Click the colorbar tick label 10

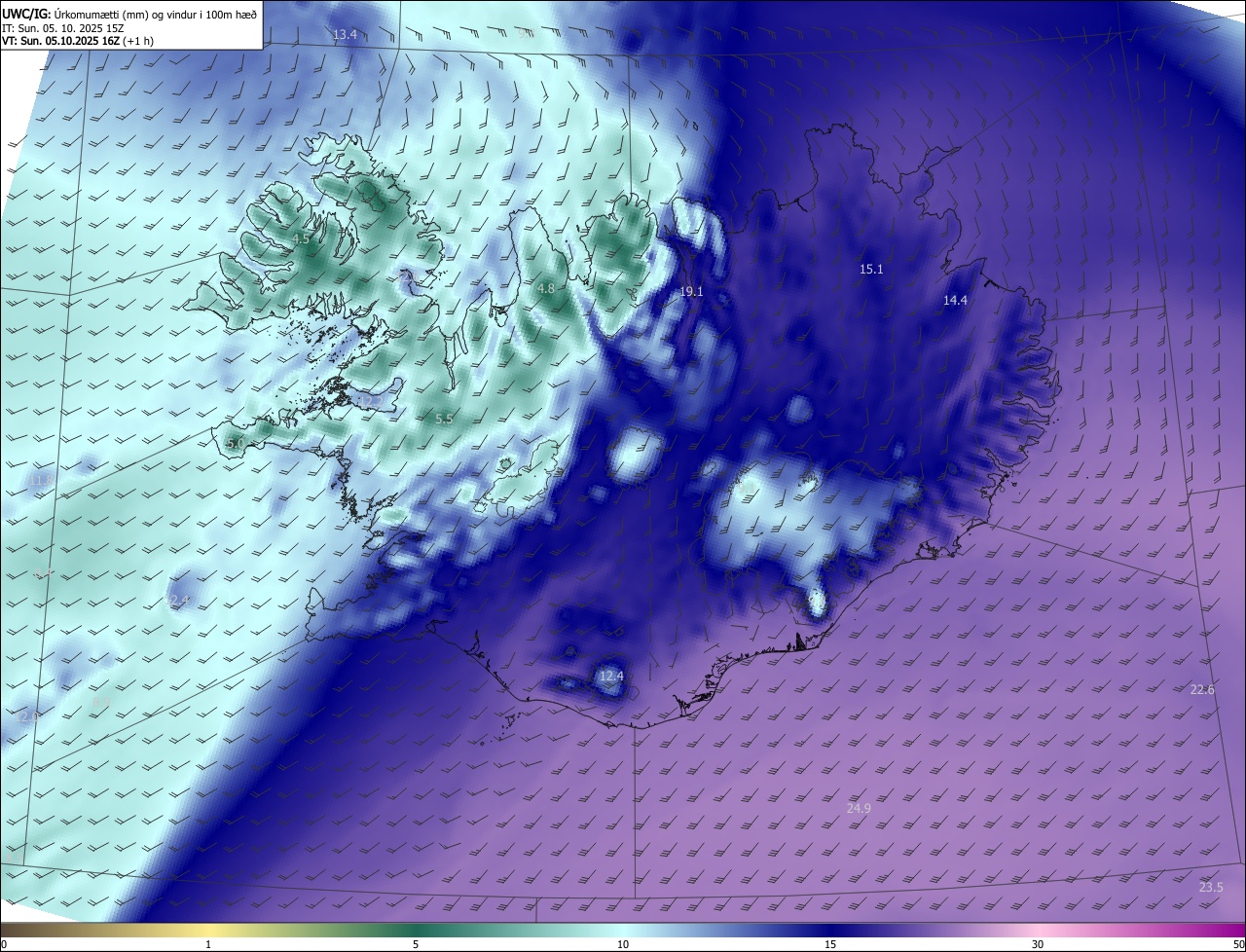(623, 944)
